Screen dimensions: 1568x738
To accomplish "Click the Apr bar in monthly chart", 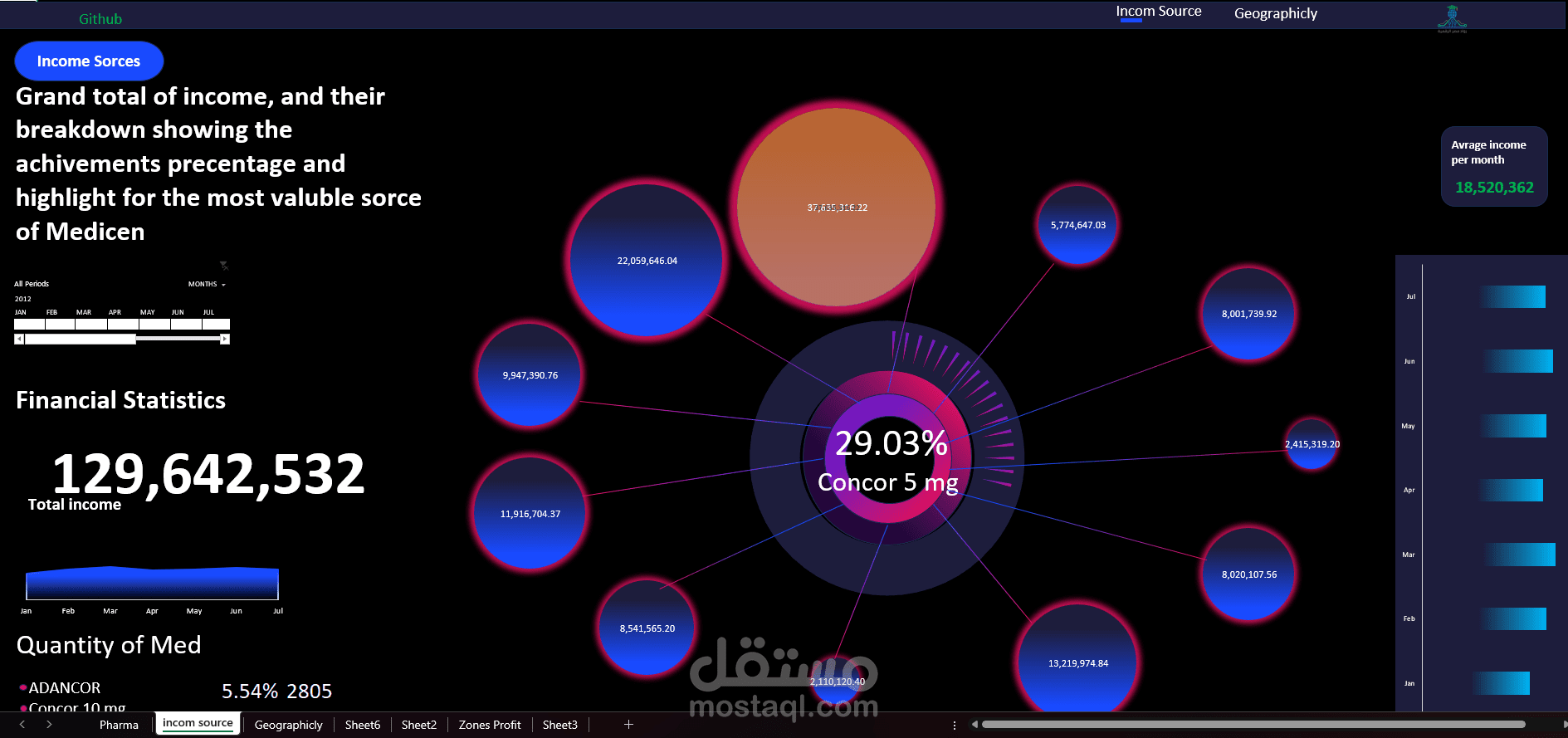I will pos(1510,490).
